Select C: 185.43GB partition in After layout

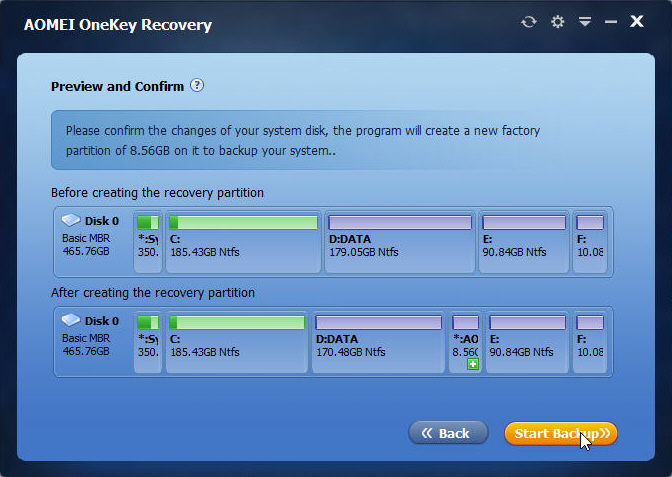tap(237, 342)
